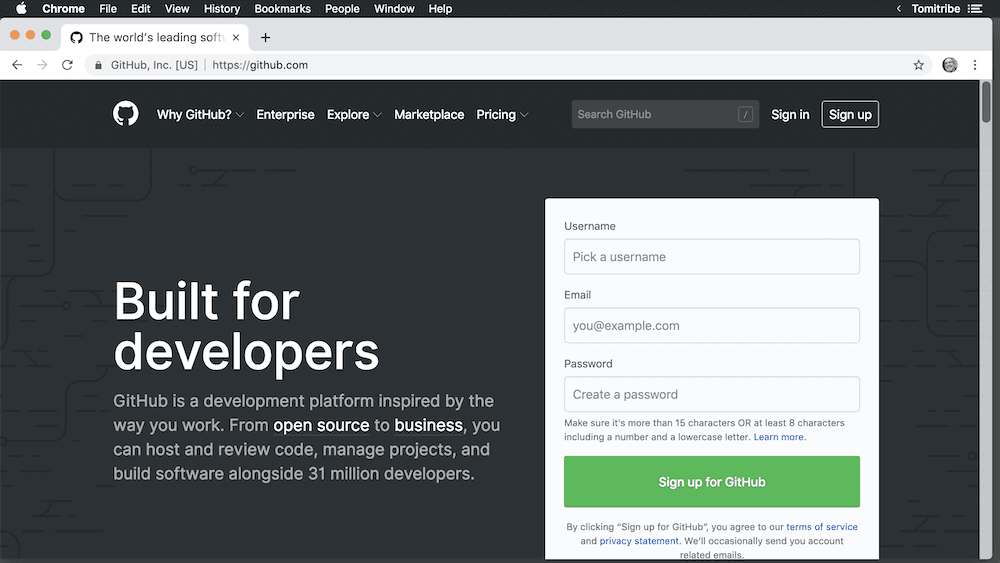Click the address bar URL github.com
This screenshot has width=1000, height=563.
260,65
